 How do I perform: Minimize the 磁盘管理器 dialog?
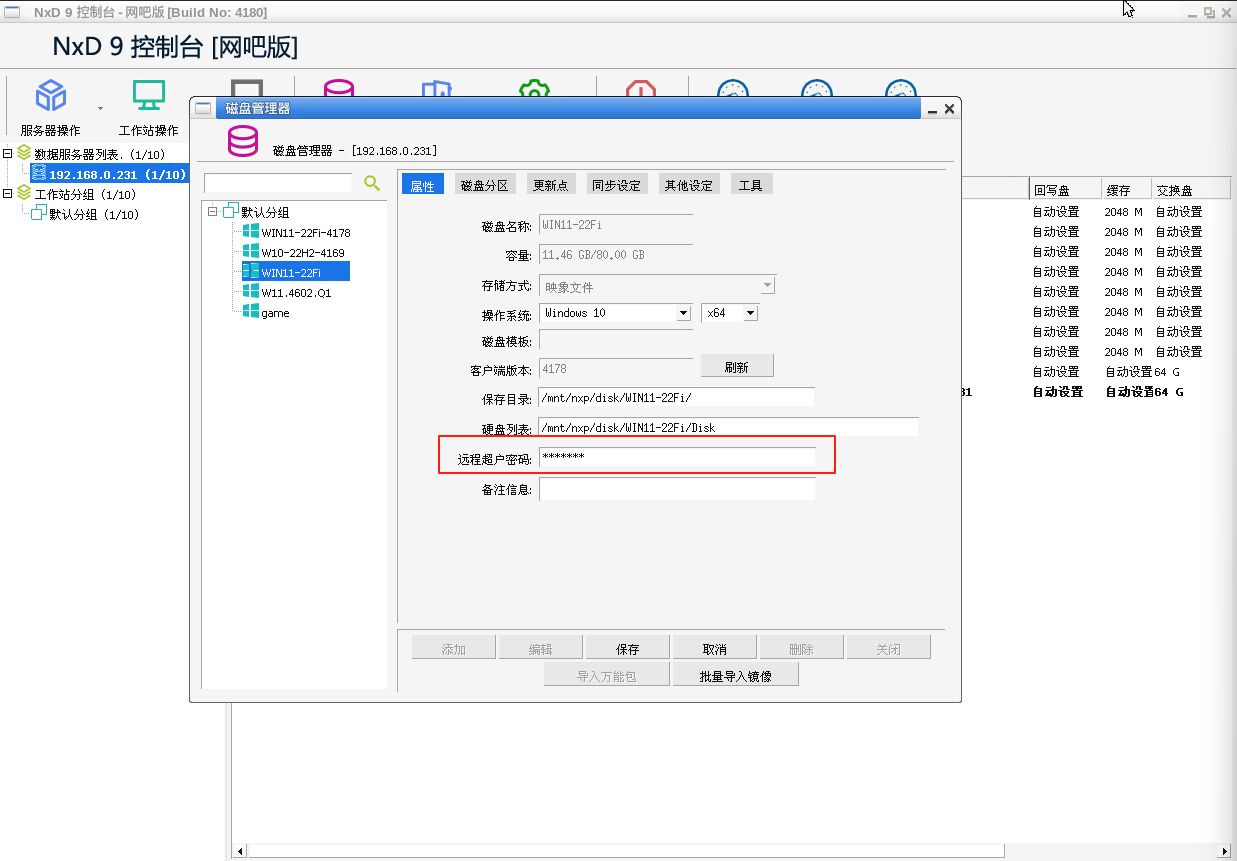[932, 109]
